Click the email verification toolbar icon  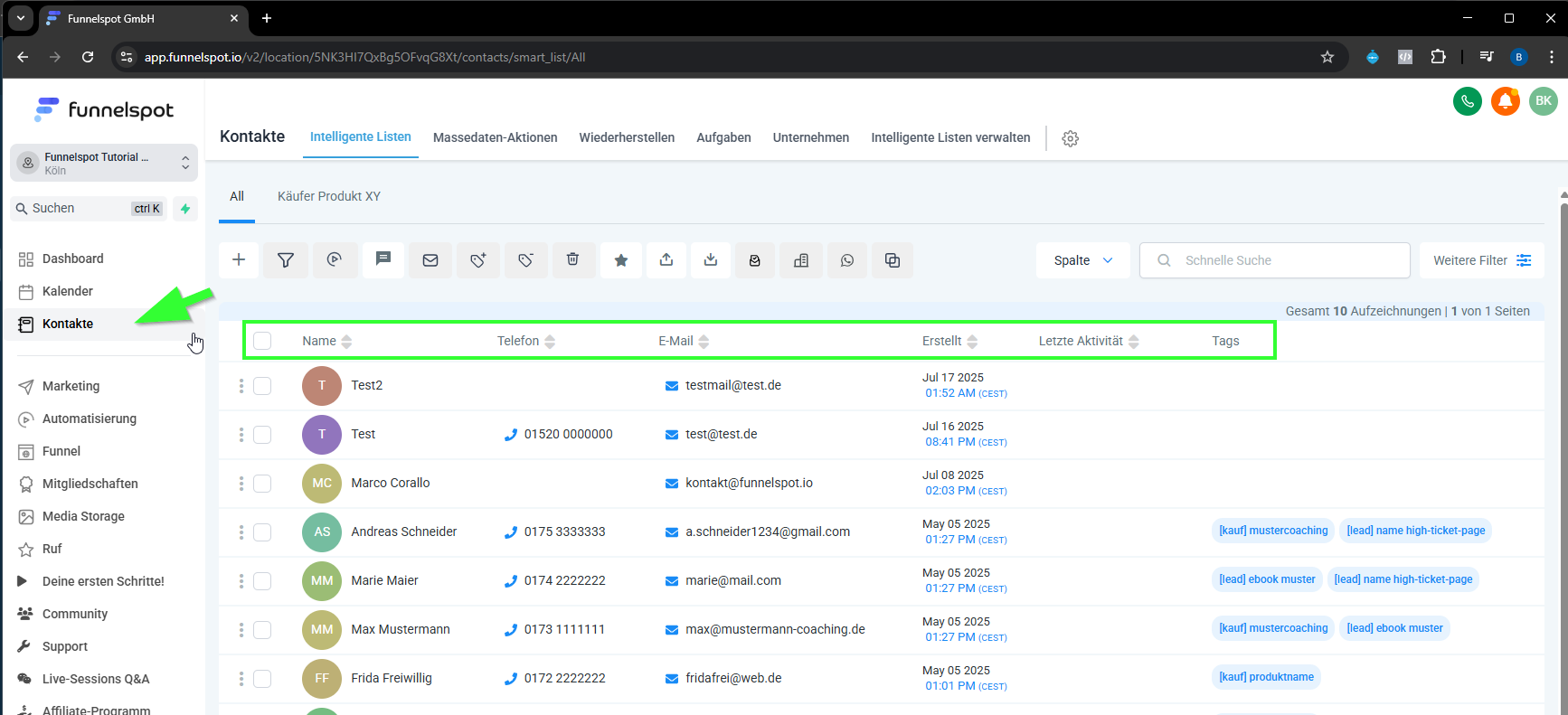click(755, 260)
